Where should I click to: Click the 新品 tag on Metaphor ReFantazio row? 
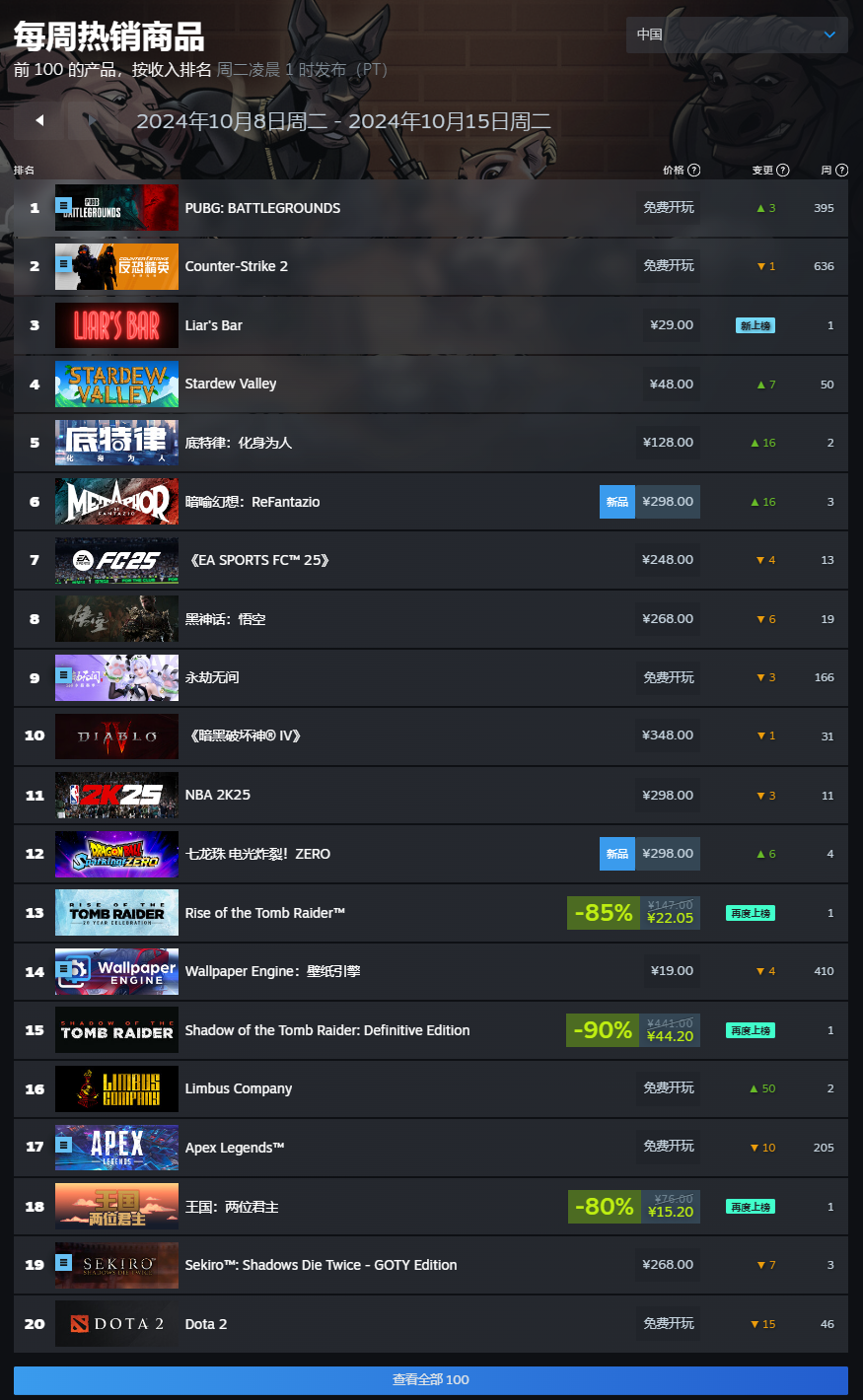[617, 502]
